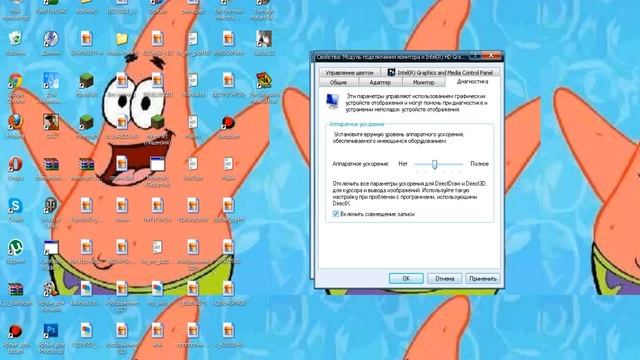The image size is (640, 360).
Task: Click the Полное label beside the slider
Action: (479, 164)
